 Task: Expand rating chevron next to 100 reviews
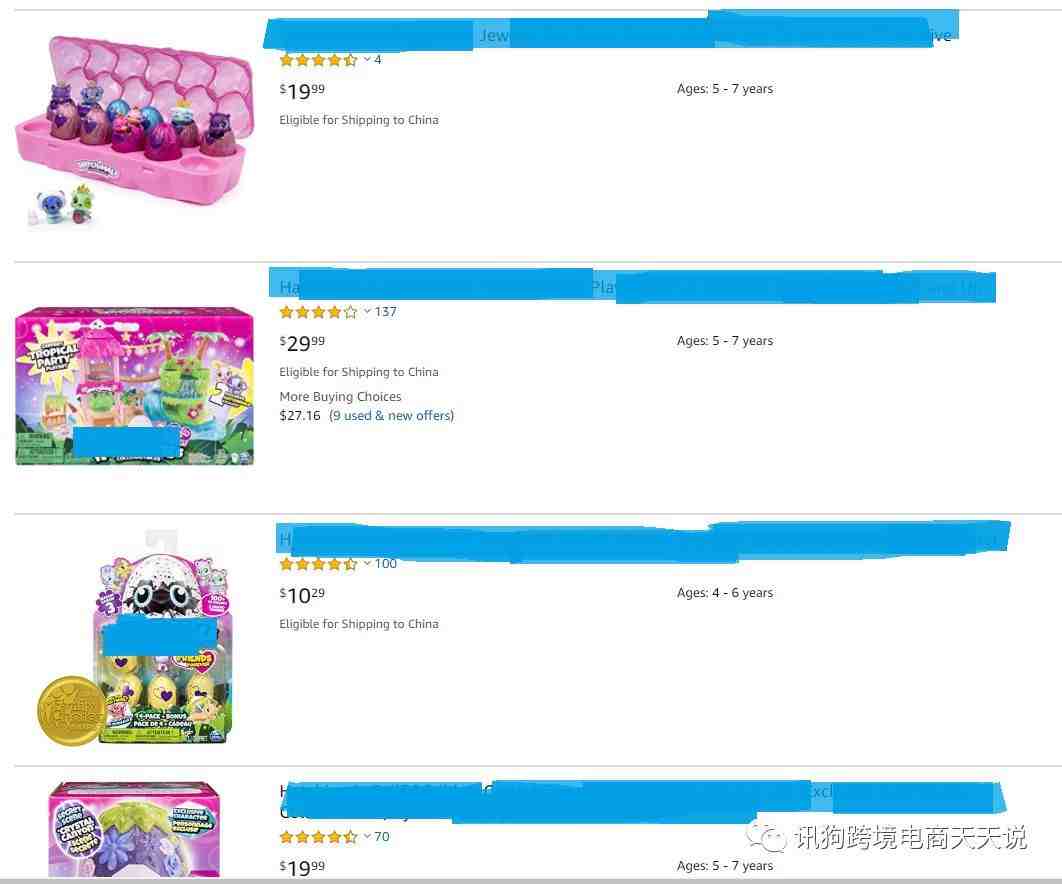(367, 564)
